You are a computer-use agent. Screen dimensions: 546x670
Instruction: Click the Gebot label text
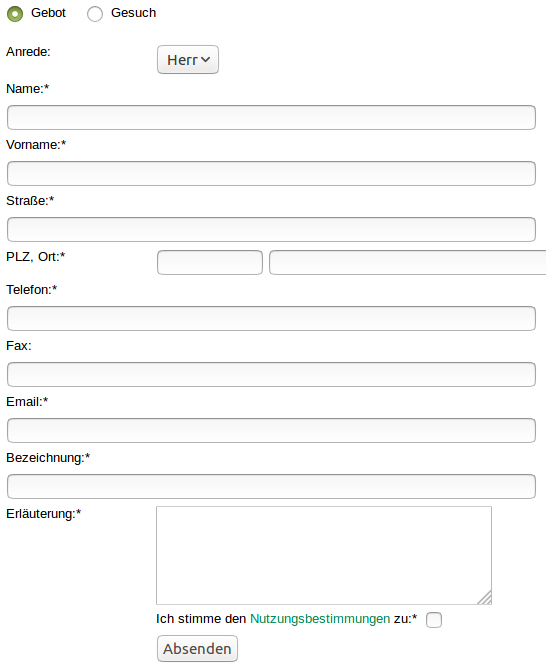48,13
